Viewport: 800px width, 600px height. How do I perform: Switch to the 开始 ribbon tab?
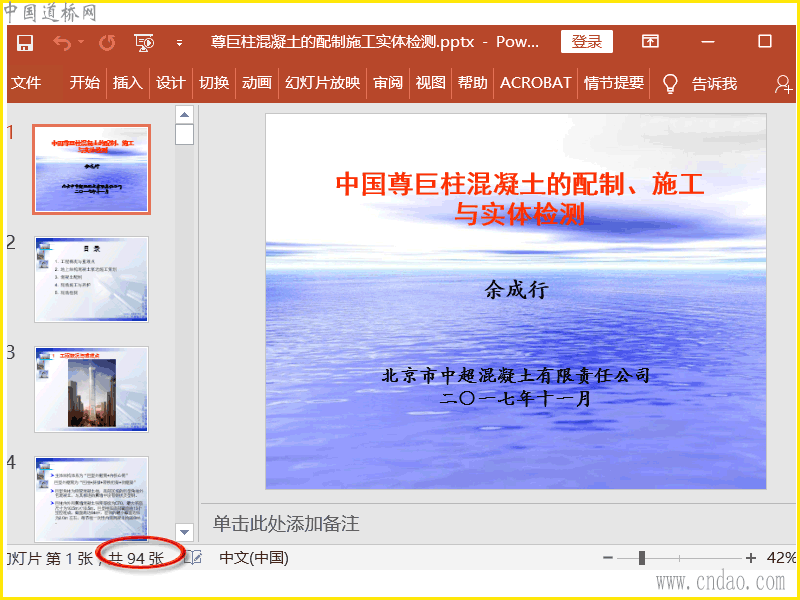(x=85, y=83)
